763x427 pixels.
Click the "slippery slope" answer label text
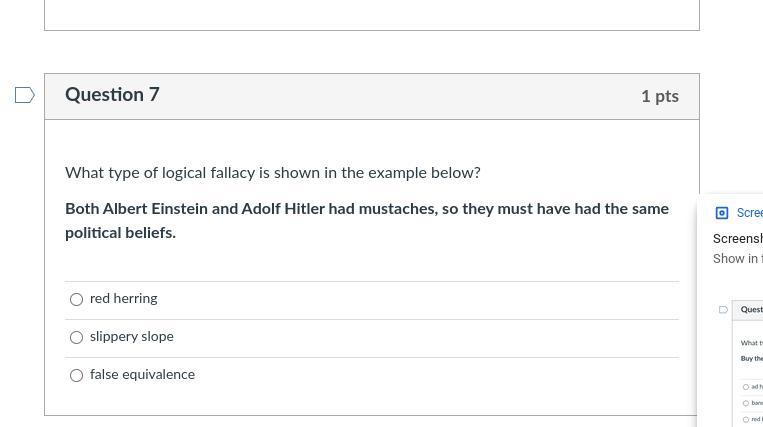pyautogui.click(x=131, y=337)
